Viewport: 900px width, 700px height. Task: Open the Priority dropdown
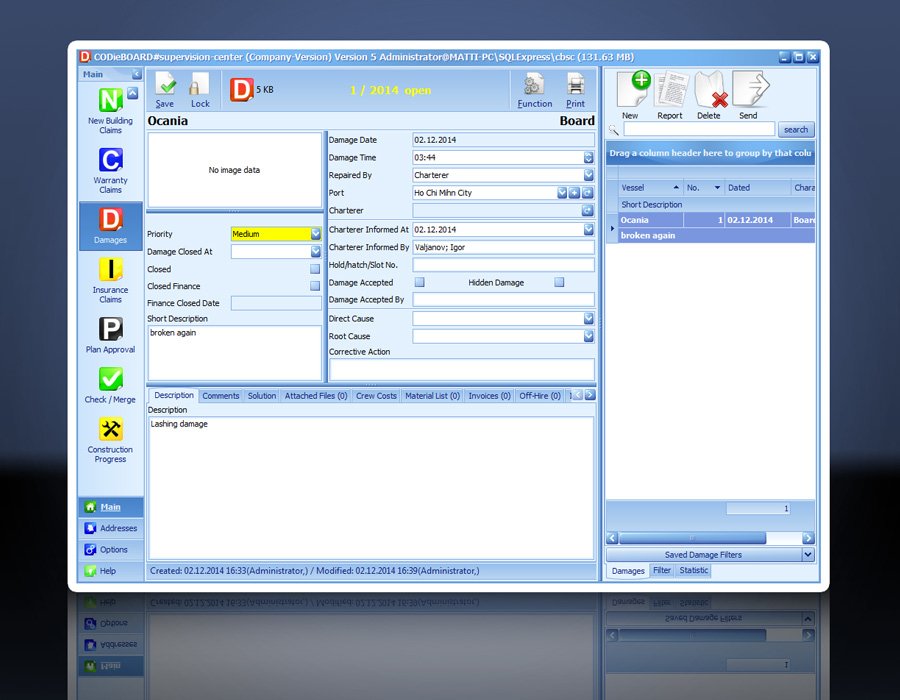(x=316, y=234)
